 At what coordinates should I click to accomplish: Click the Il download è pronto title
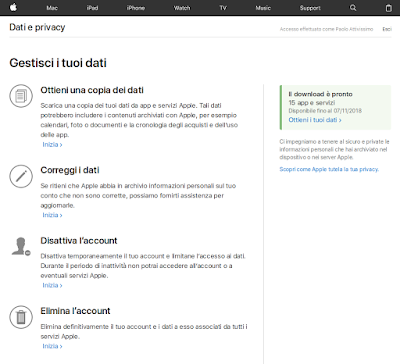[x=320, y=94]
